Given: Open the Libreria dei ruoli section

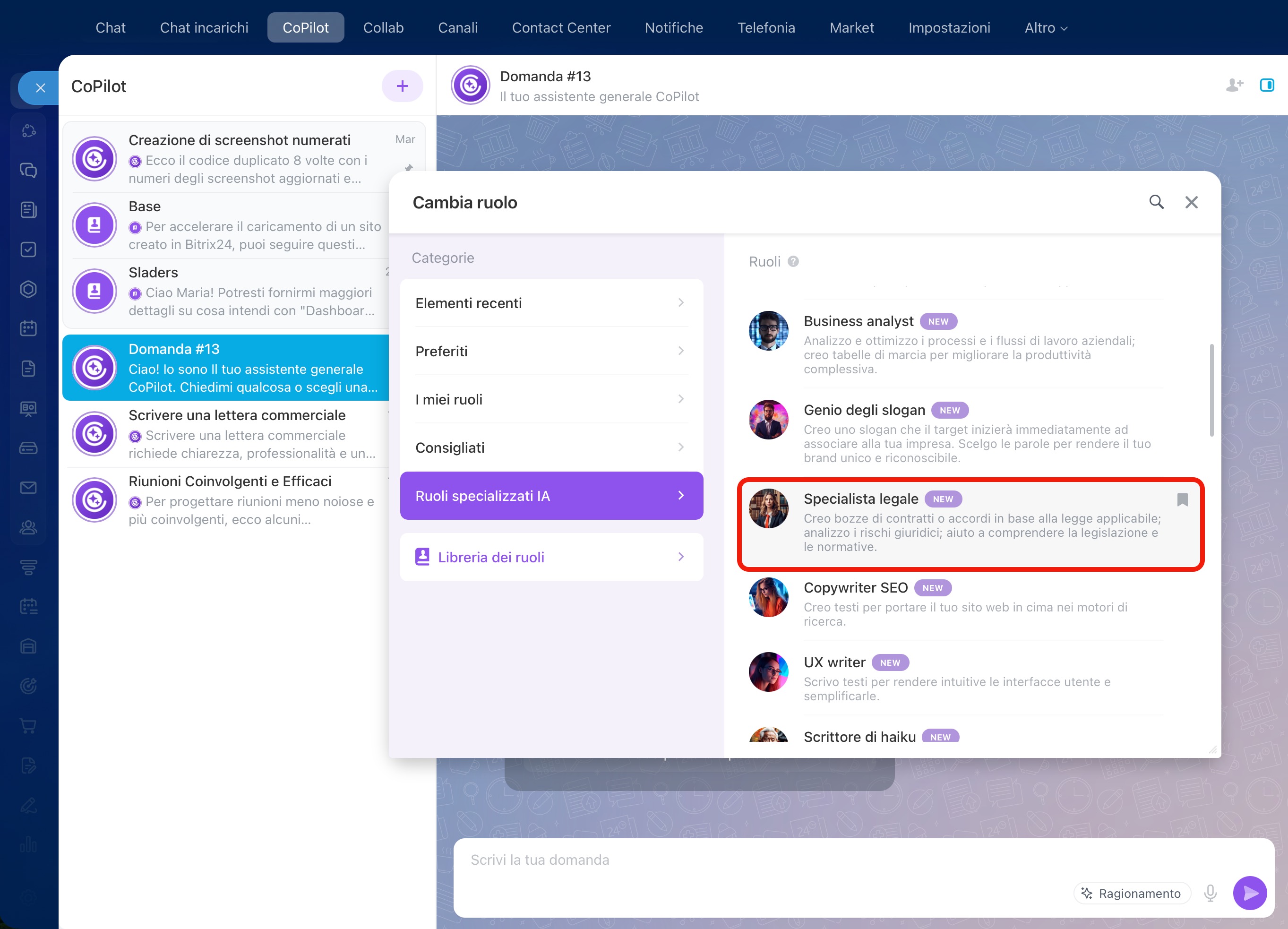Looking at the screenshot, I should pos(551,557).
